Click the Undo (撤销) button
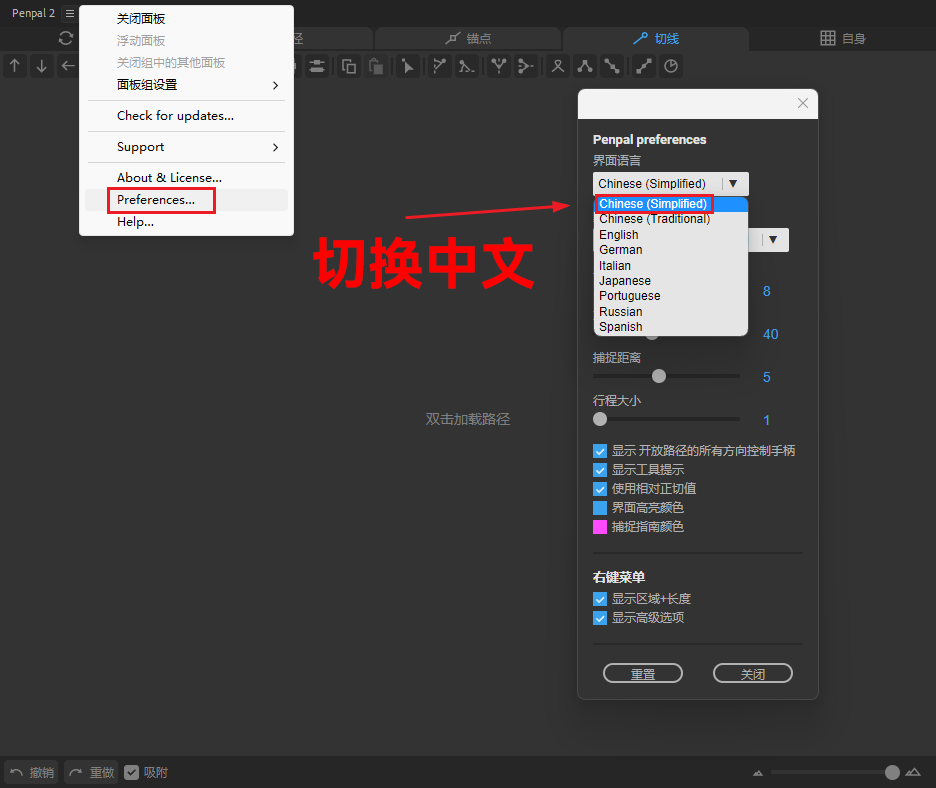Viewport: 936px width, 788px height. click(32, 772)
